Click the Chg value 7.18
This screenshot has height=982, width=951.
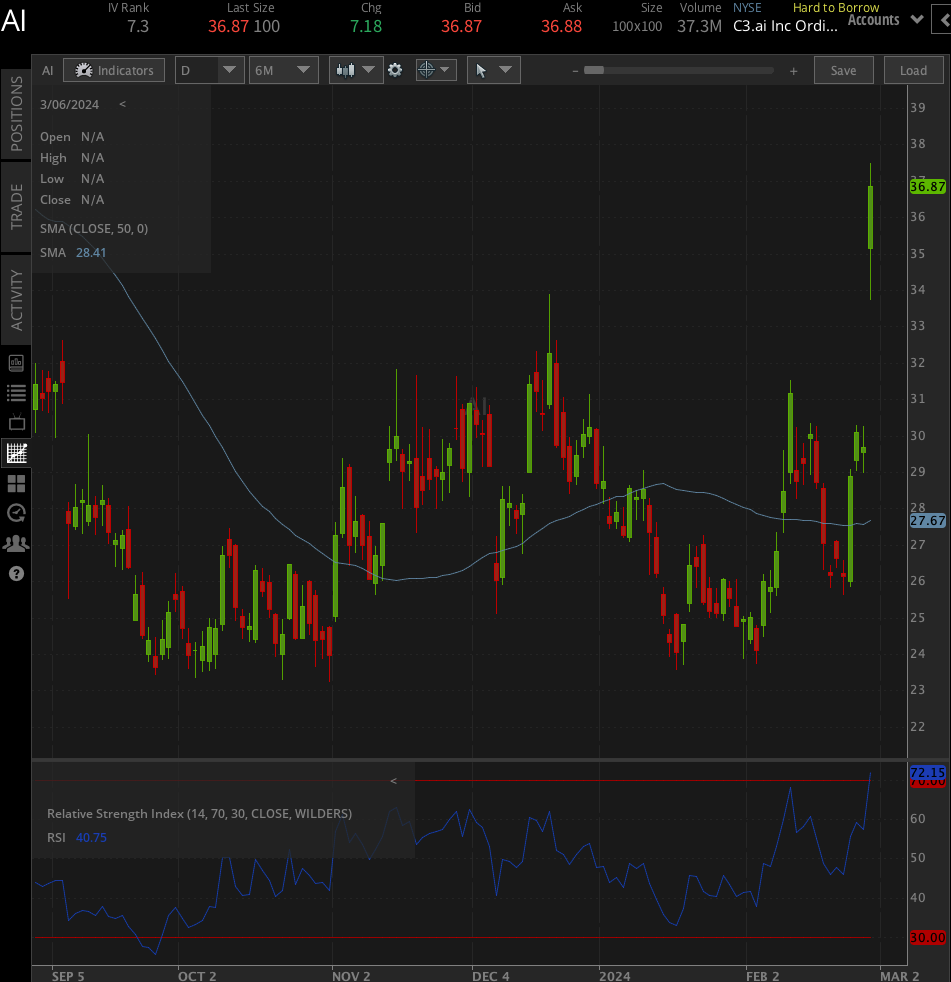[366, 26]
